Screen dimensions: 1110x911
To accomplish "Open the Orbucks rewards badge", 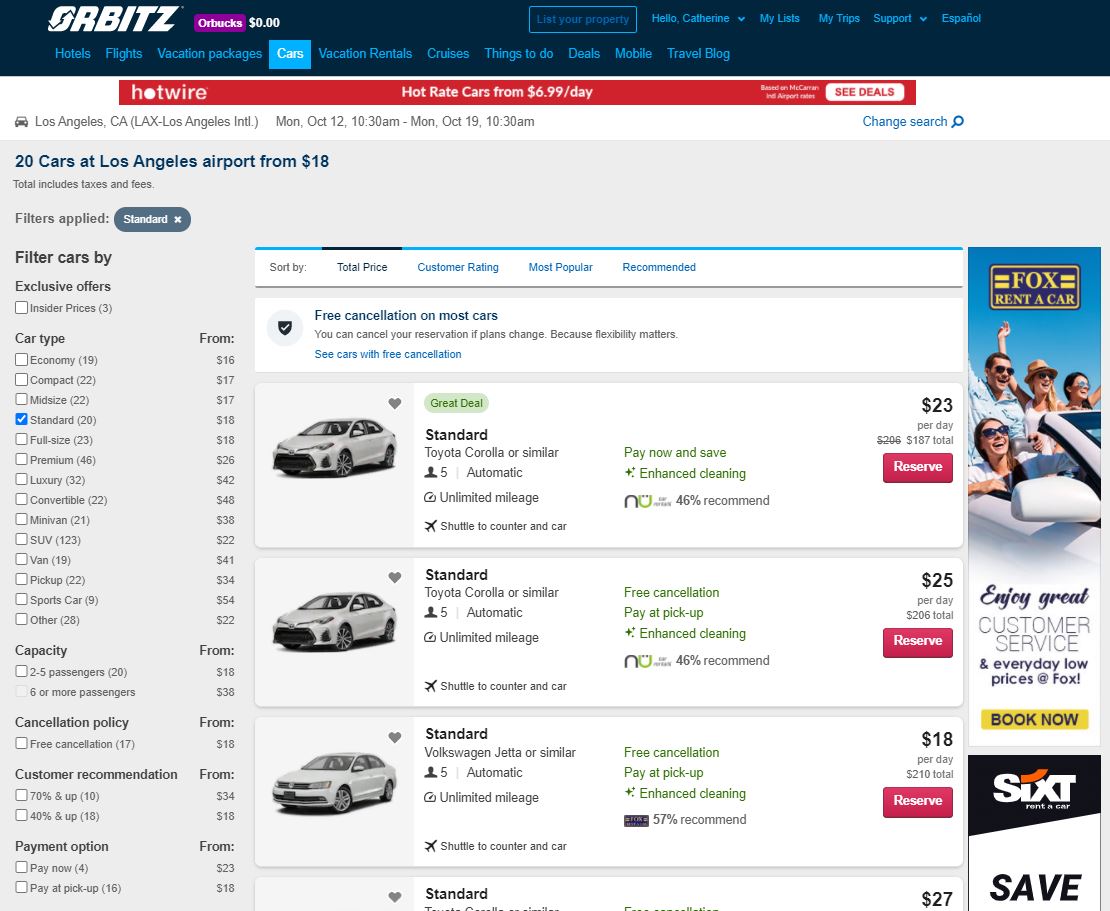I will point(219,23).
